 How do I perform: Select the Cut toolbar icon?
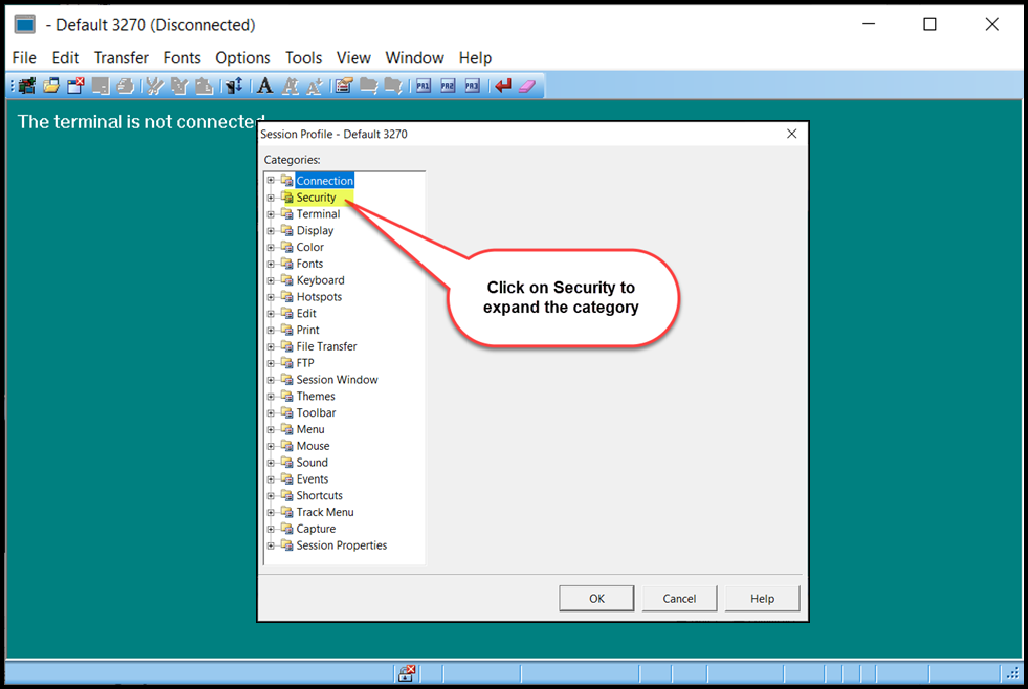pyautogui.click(x=152, y=85)
